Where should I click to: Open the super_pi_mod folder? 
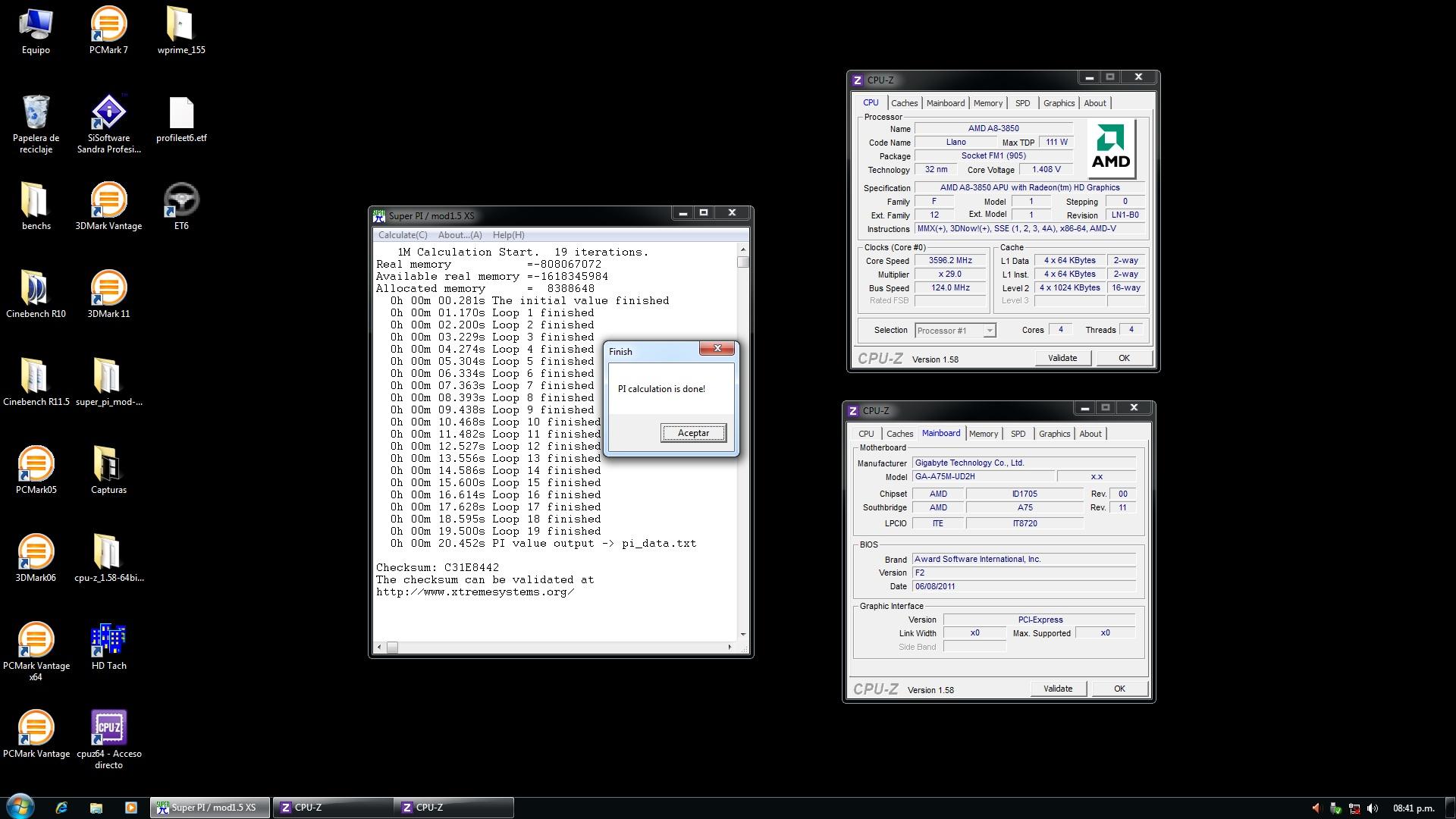click(108, 382)
